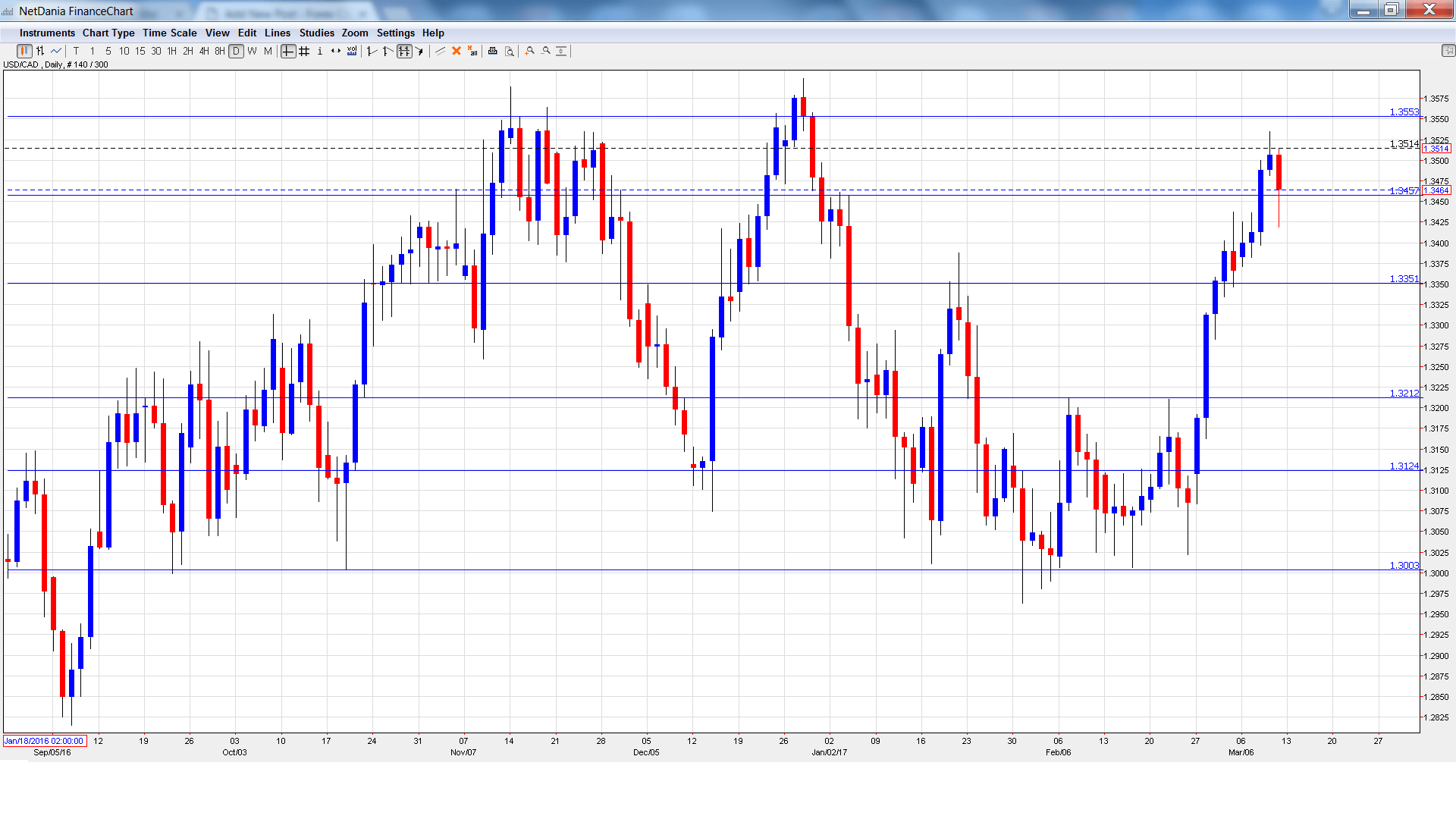Click the 1.3212 blue support line label
Image resolution: width=1456 pixels, height=819 pixels.
click(x=1404, y=394)
